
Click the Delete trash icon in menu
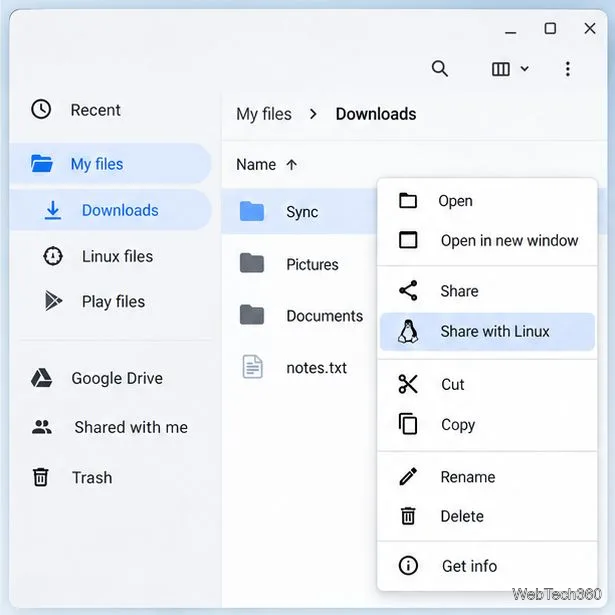point(408,516)
